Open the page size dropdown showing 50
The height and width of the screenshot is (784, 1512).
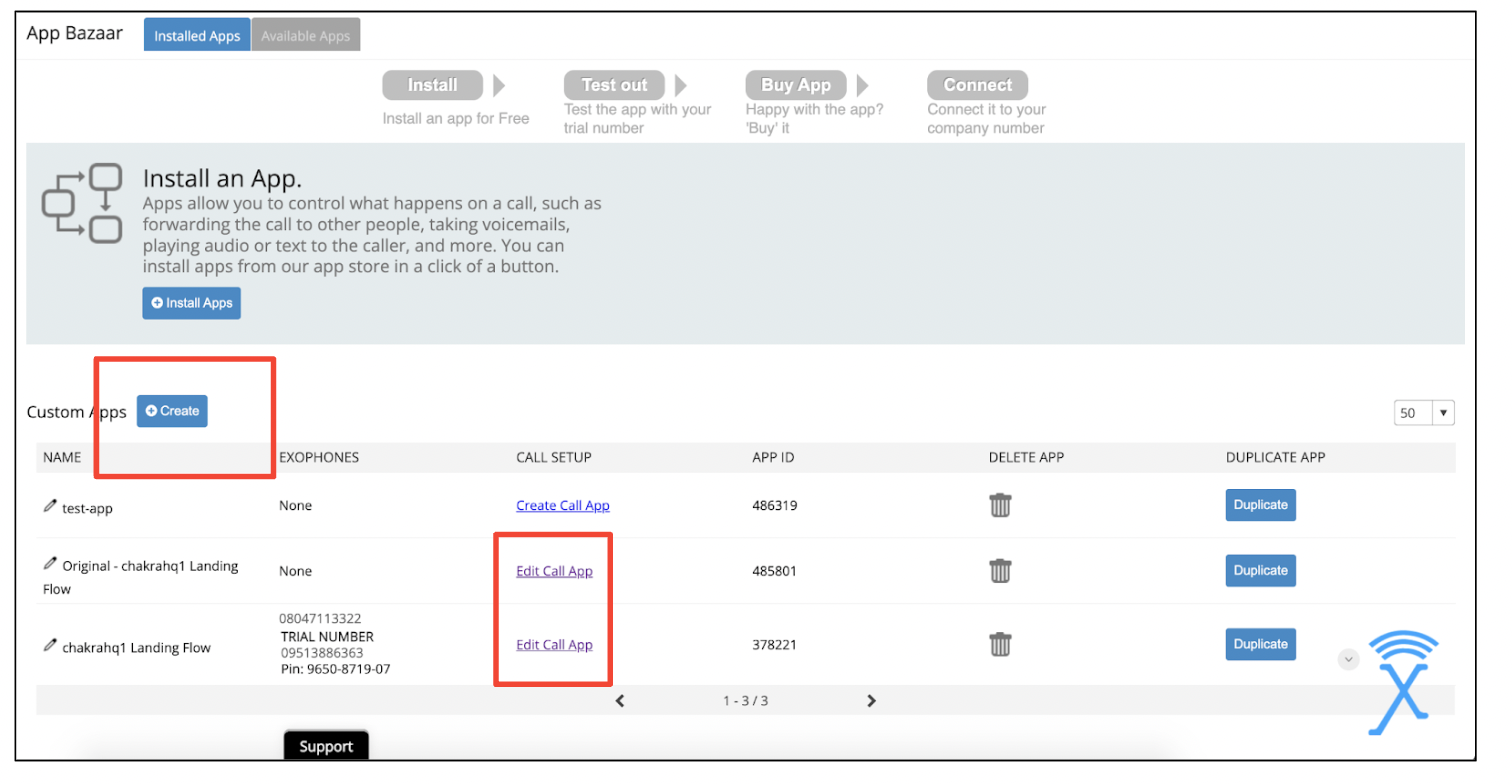[x=1422, y=412]
